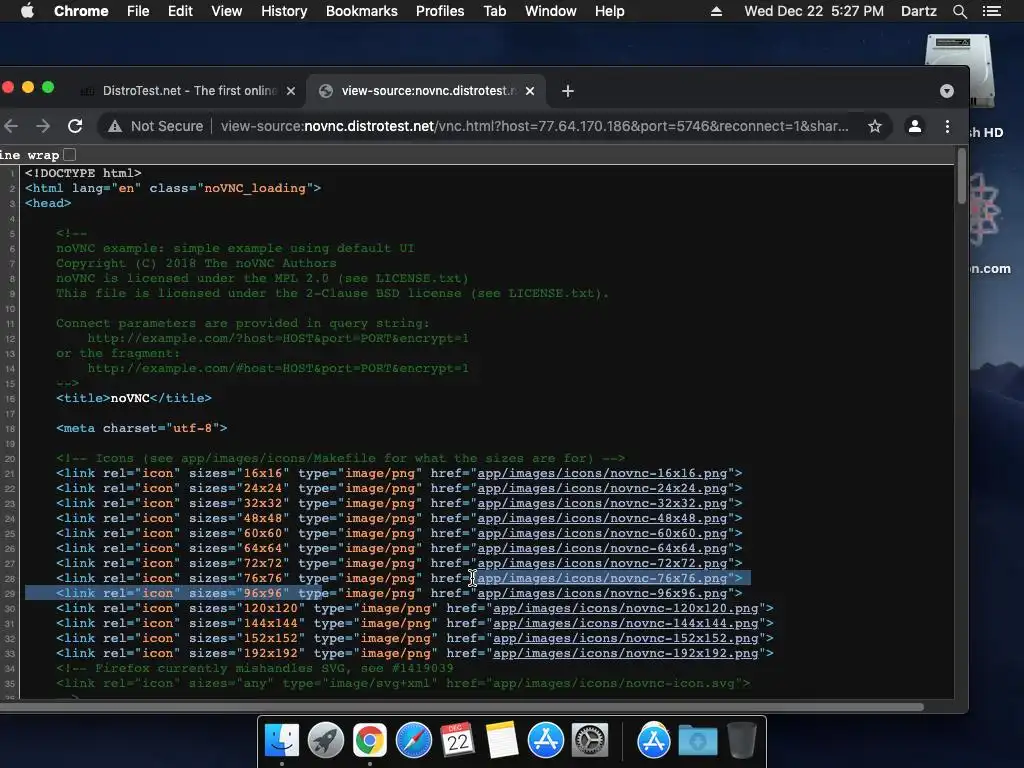The image size is (1024, 768).
Task: Open the novnc-48x48.png link
Action: tap(602, 519)
